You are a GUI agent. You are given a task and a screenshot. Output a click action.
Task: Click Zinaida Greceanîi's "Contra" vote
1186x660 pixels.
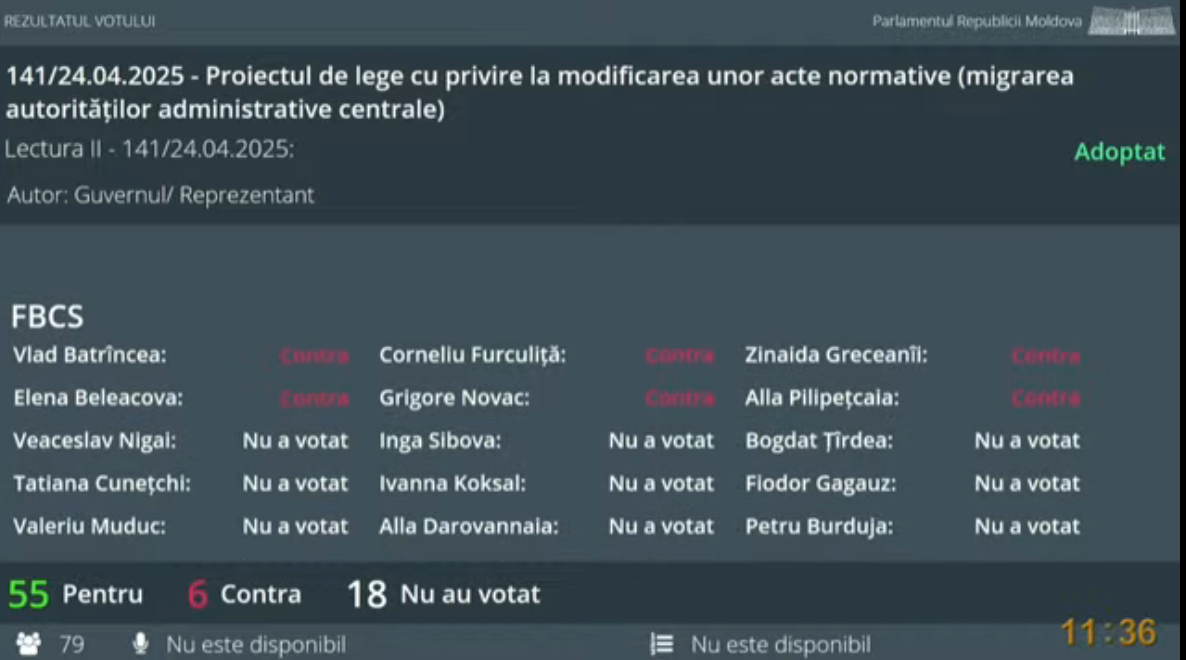tap(1045, 356)
